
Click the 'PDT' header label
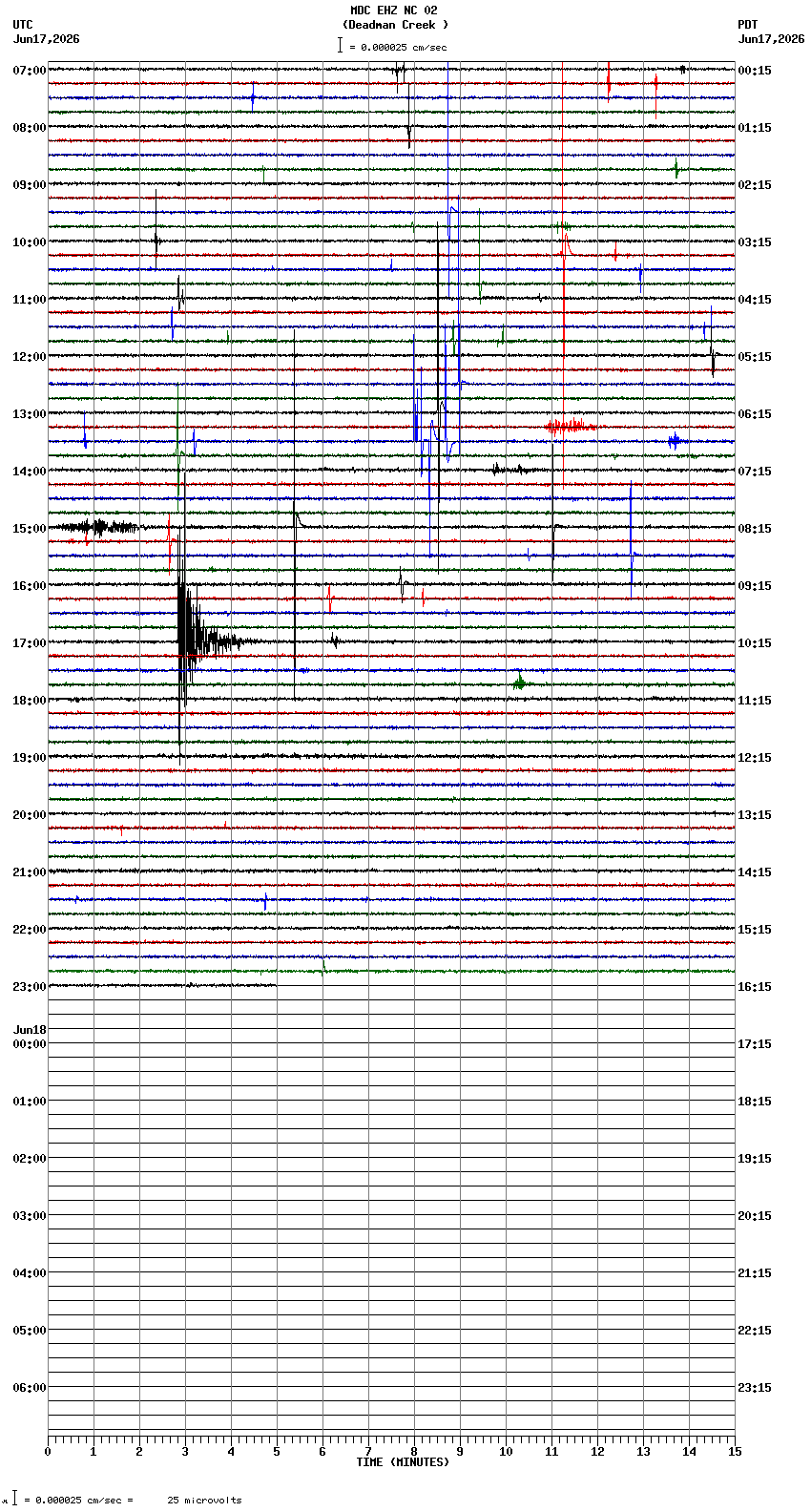(748, 25)
